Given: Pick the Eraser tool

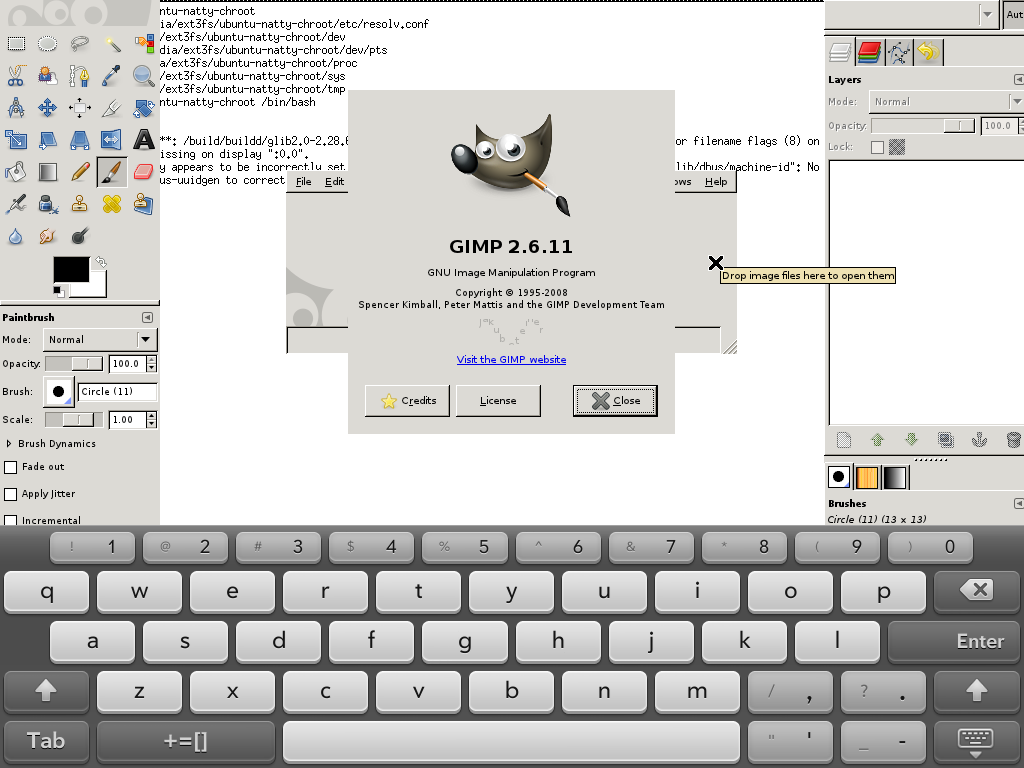Looking at the screenshot, I should coord(144,172).
